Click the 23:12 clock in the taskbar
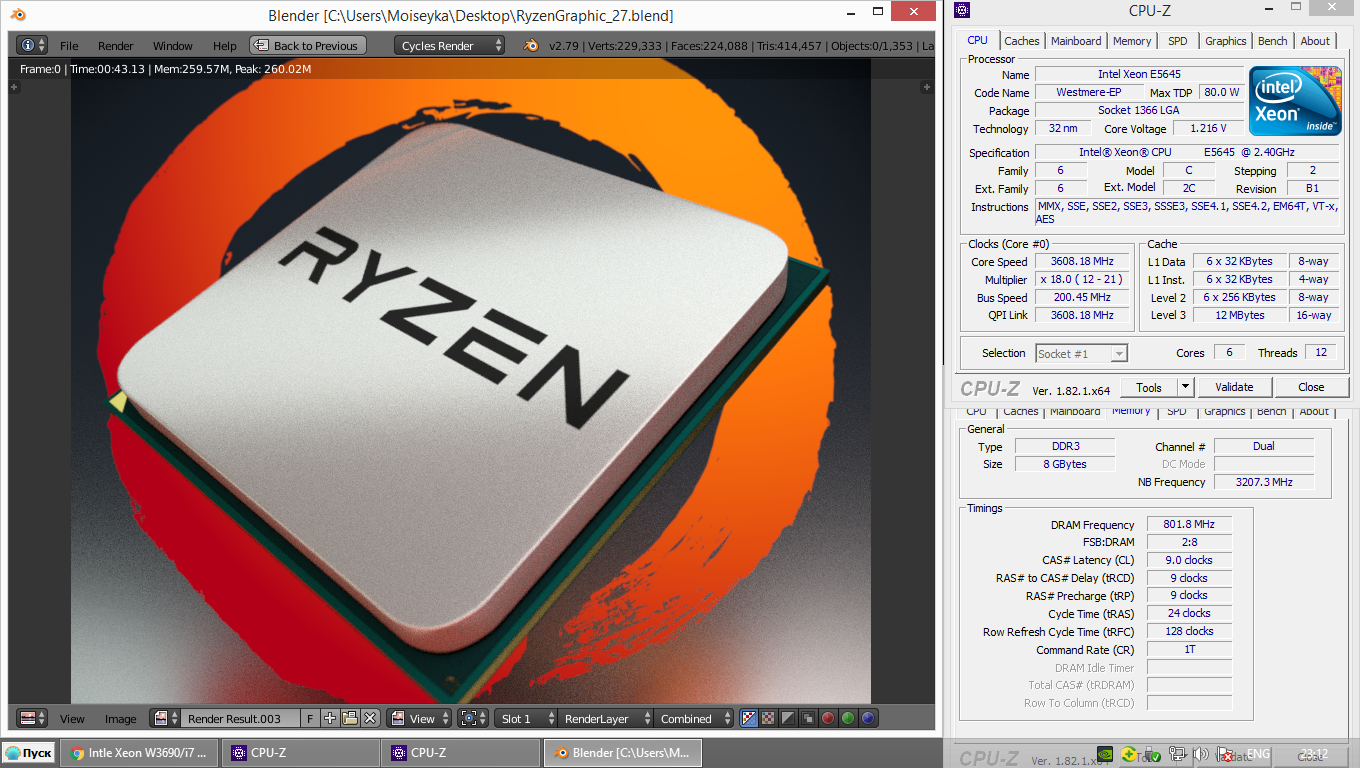This screenshot has width=1360, height=768. tap(1314, 754)
